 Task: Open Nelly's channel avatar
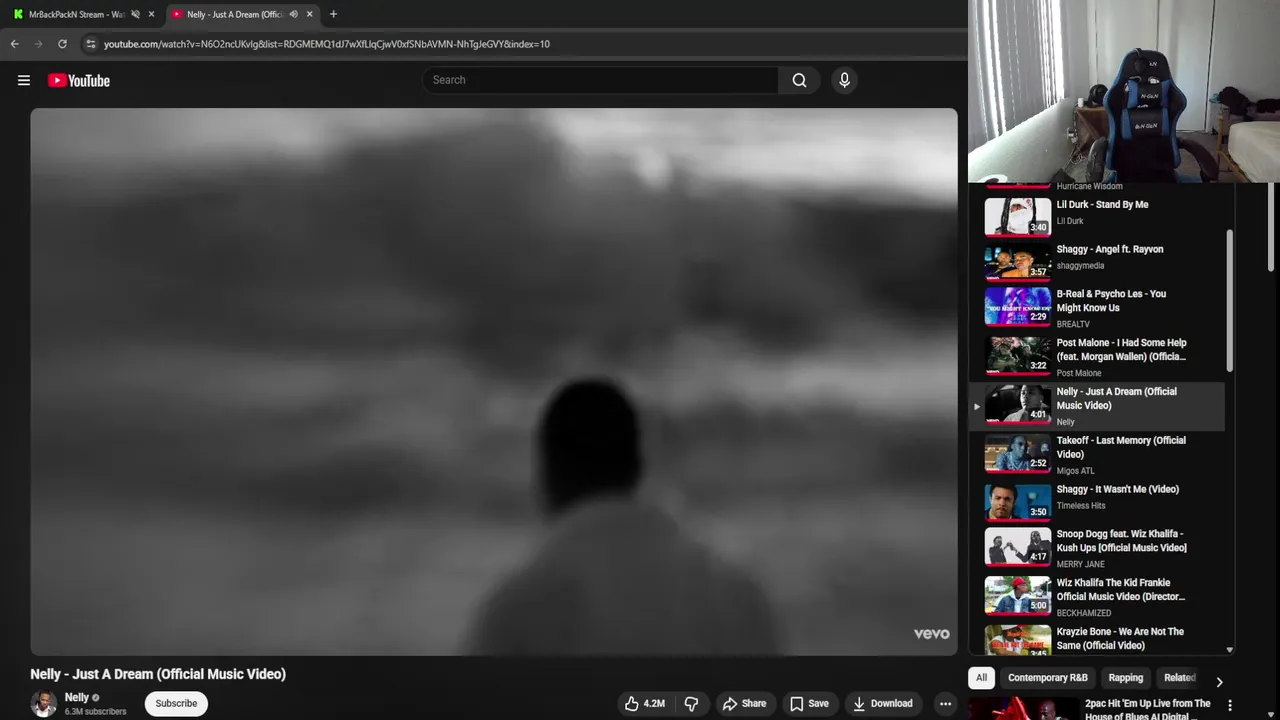click(43, 704)
